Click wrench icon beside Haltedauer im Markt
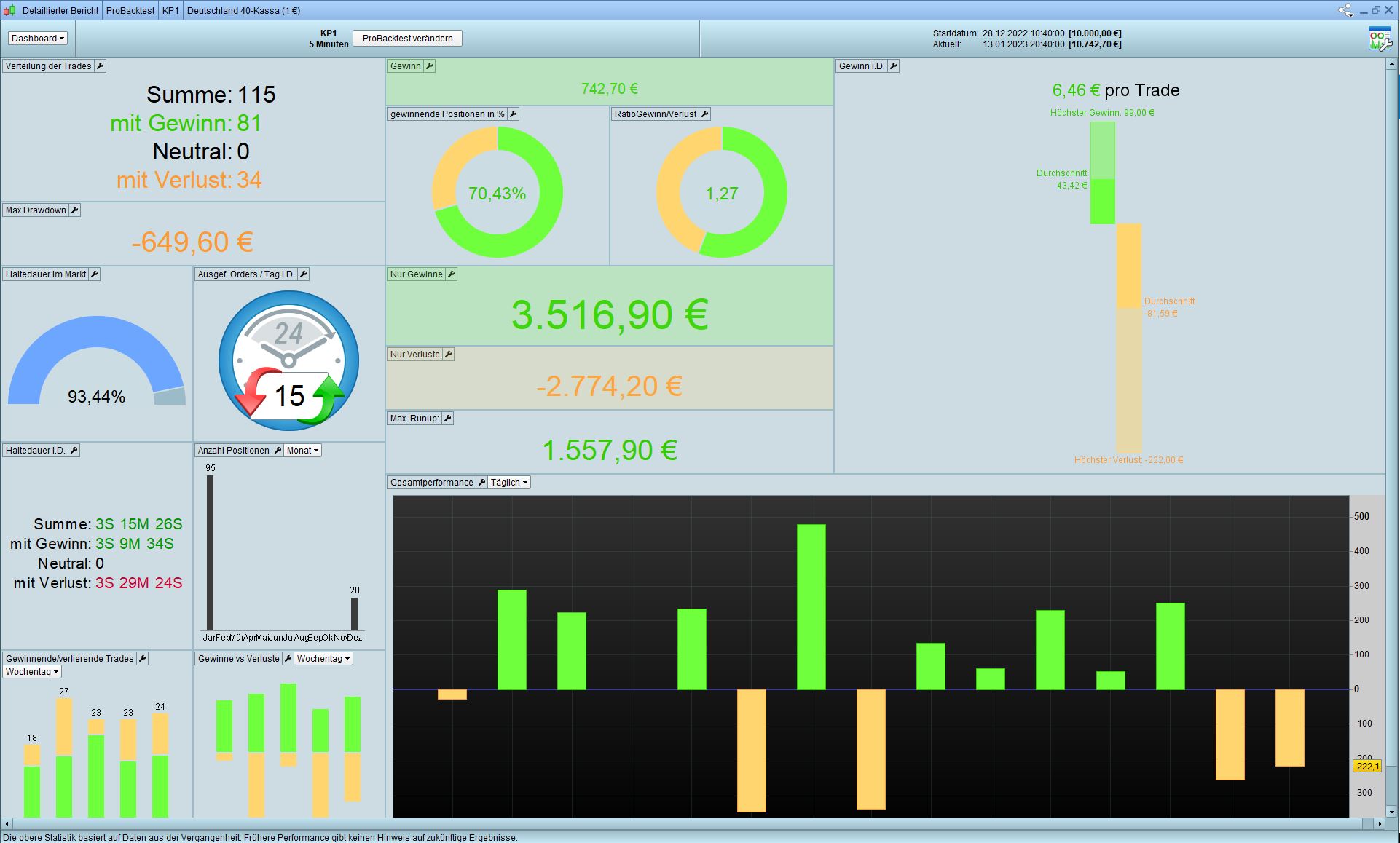Screen dimensions: 1400x843 coord(94,274)
